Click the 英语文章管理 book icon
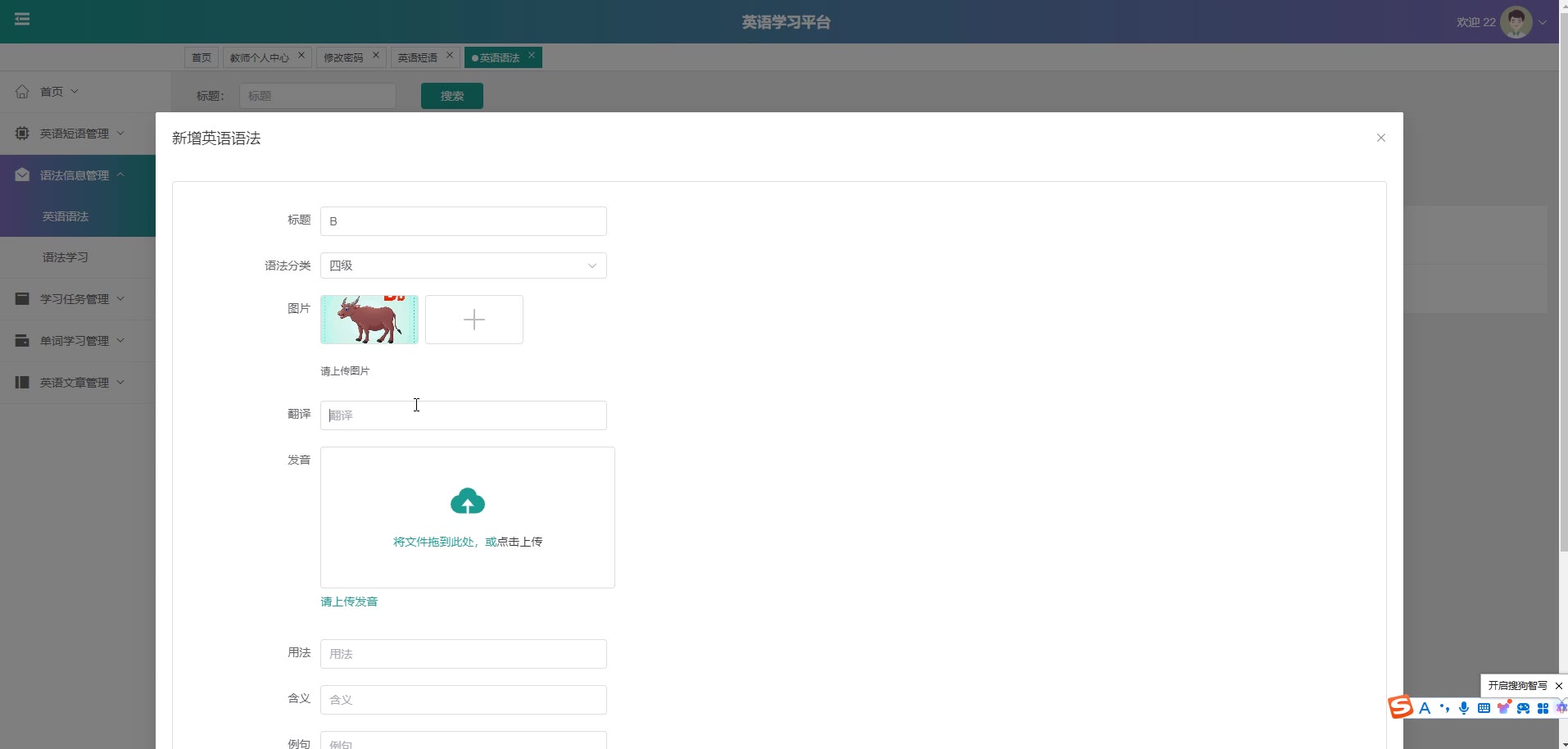Screen dimensions: 1568x749 point(22,382)
